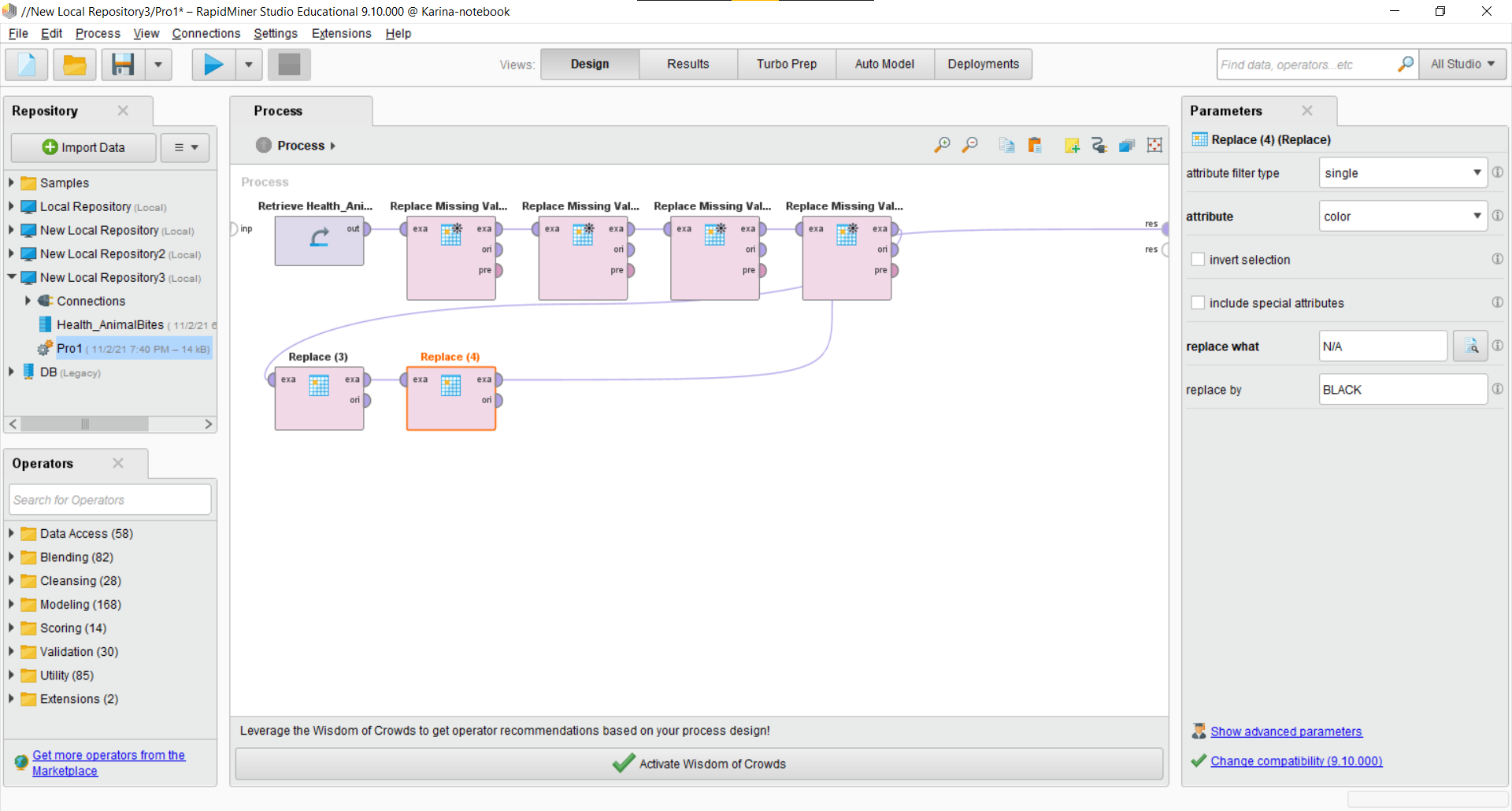Open the File menu

click(18, 33)
